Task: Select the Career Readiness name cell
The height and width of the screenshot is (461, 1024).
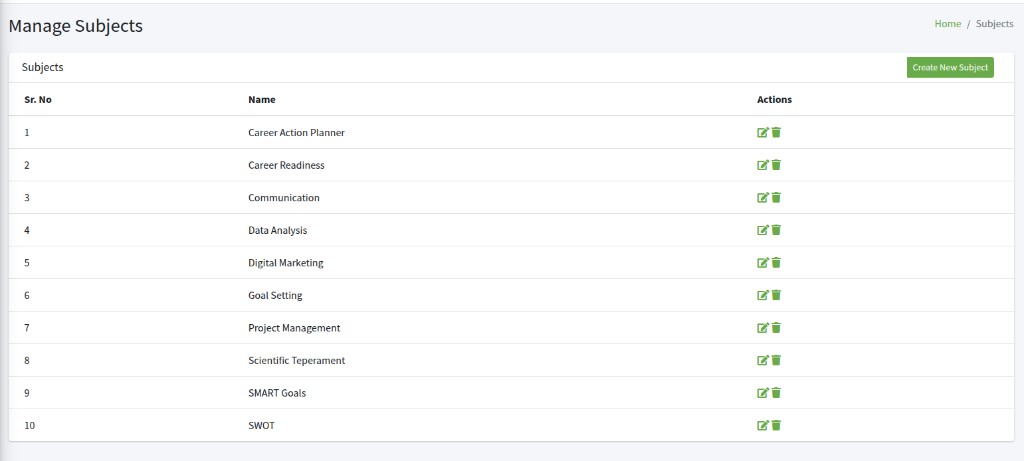Action: coord(286,165)
